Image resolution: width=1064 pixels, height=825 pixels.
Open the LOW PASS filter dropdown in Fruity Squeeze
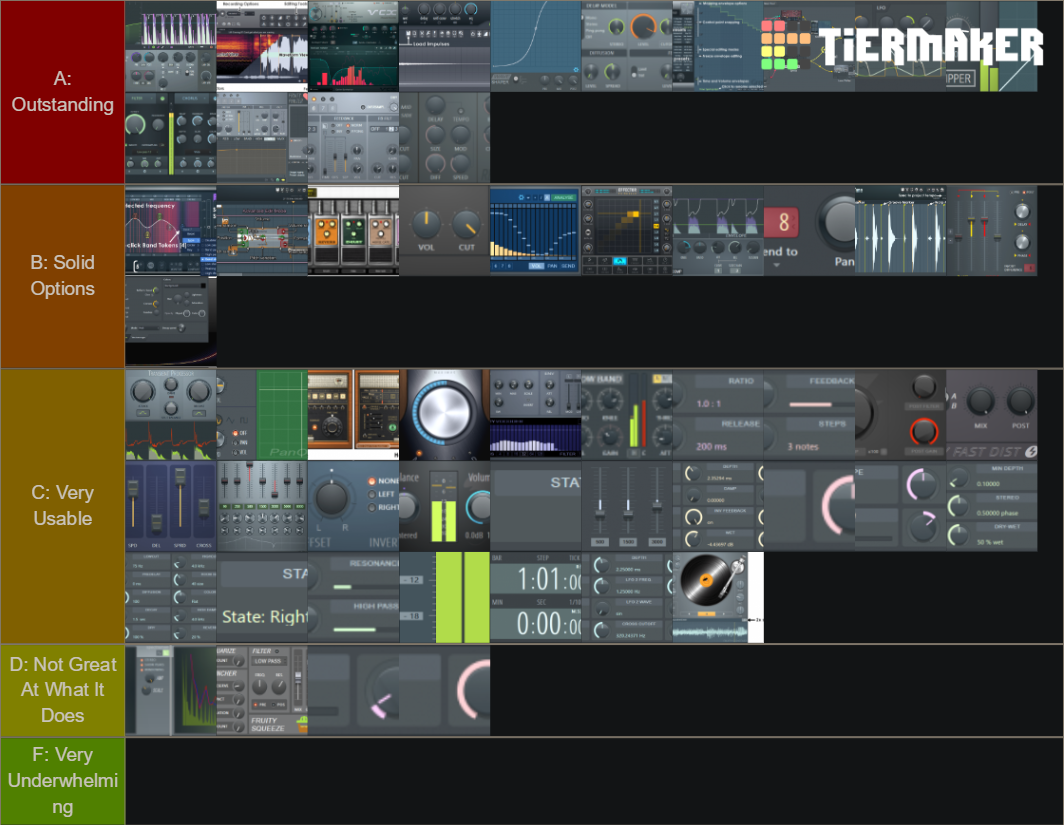(268, 661)
